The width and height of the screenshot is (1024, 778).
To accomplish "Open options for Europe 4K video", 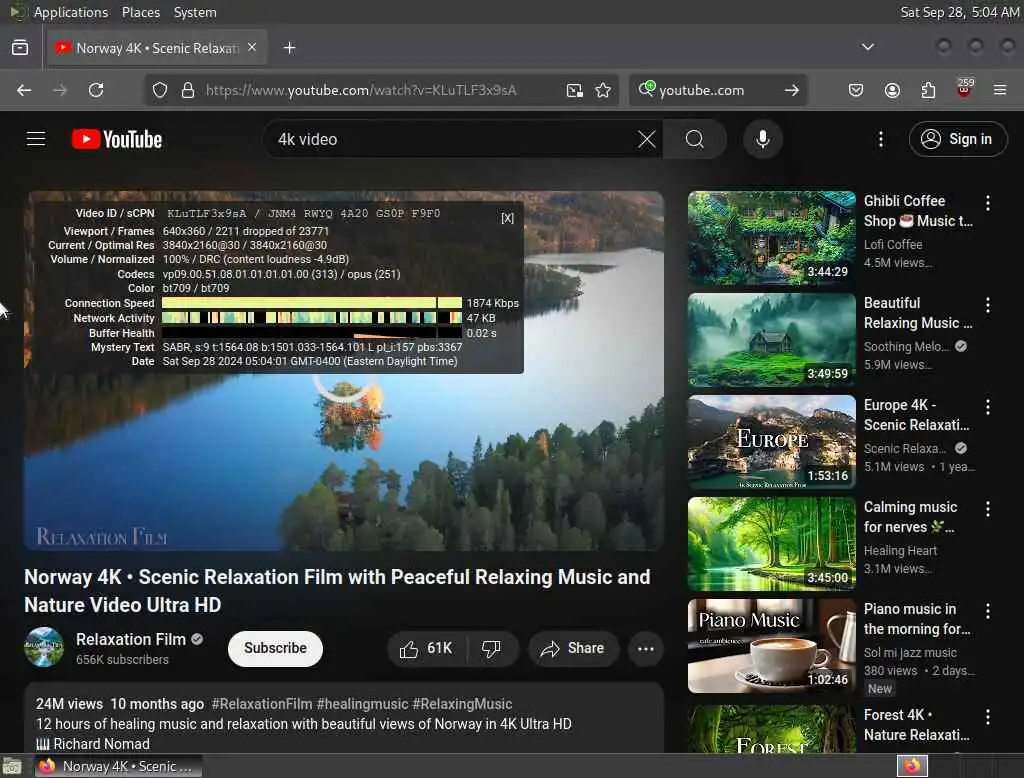I will click(x=988, y=407).
